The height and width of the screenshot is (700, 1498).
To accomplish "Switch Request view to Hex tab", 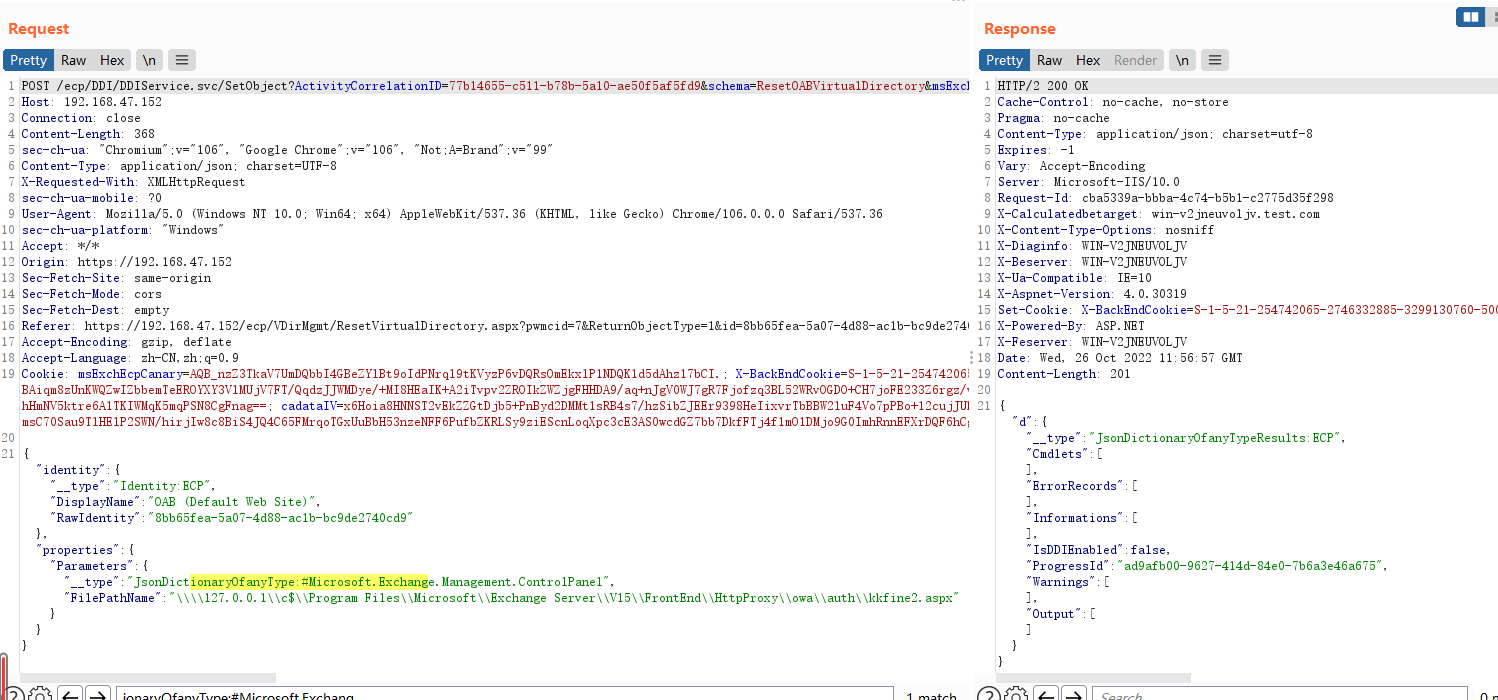I will point(112,60).
